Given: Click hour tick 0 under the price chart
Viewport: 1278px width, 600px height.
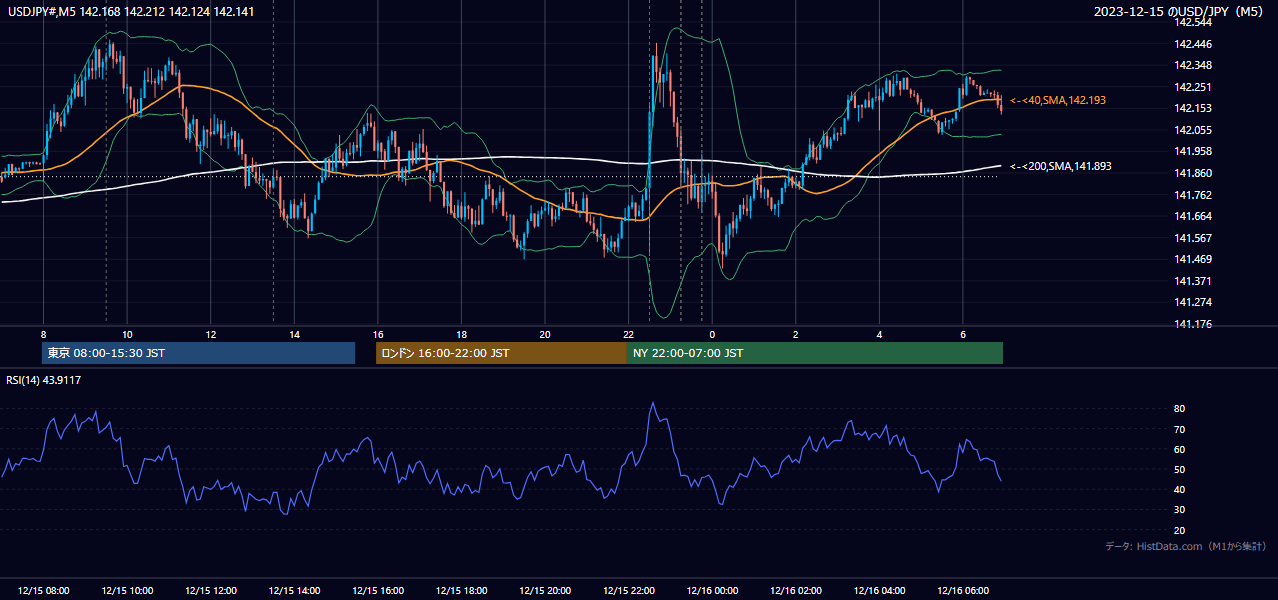Looking at the screenshot, I should pyautogui.click(x=712, y=334).
